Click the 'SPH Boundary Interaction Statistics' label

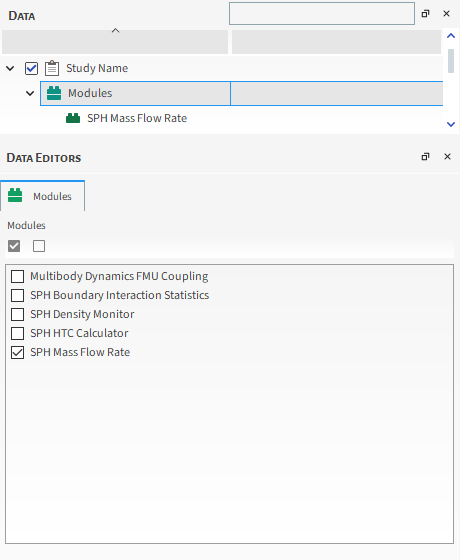[120, 295]
